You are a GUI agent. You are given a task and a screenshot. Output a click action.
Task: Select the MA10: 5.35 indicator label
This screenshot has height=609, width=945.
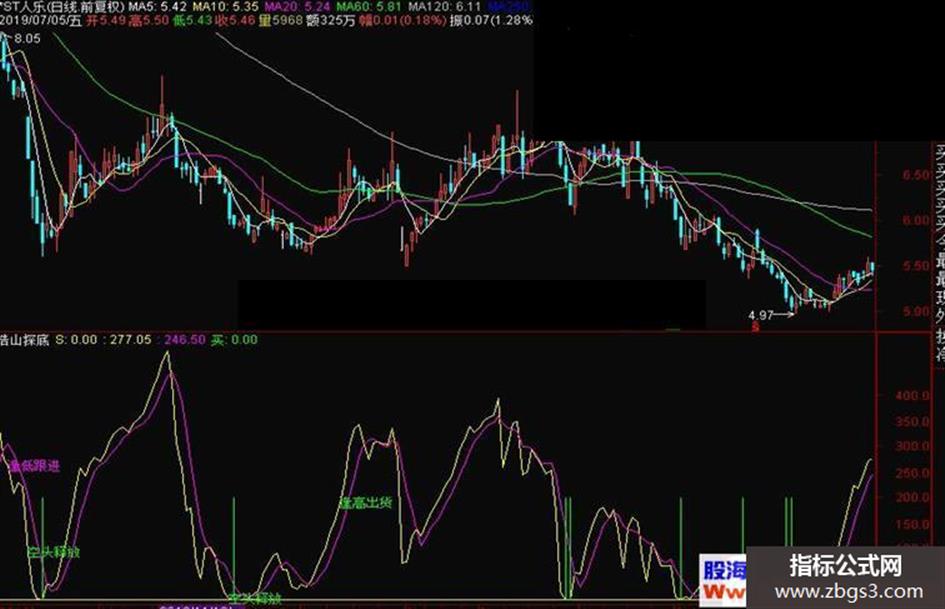225,7
